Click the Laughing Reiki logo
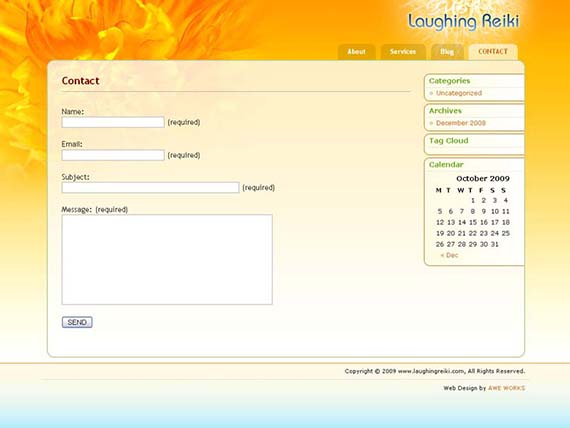570x428 pixels. (x=463, y=22)
